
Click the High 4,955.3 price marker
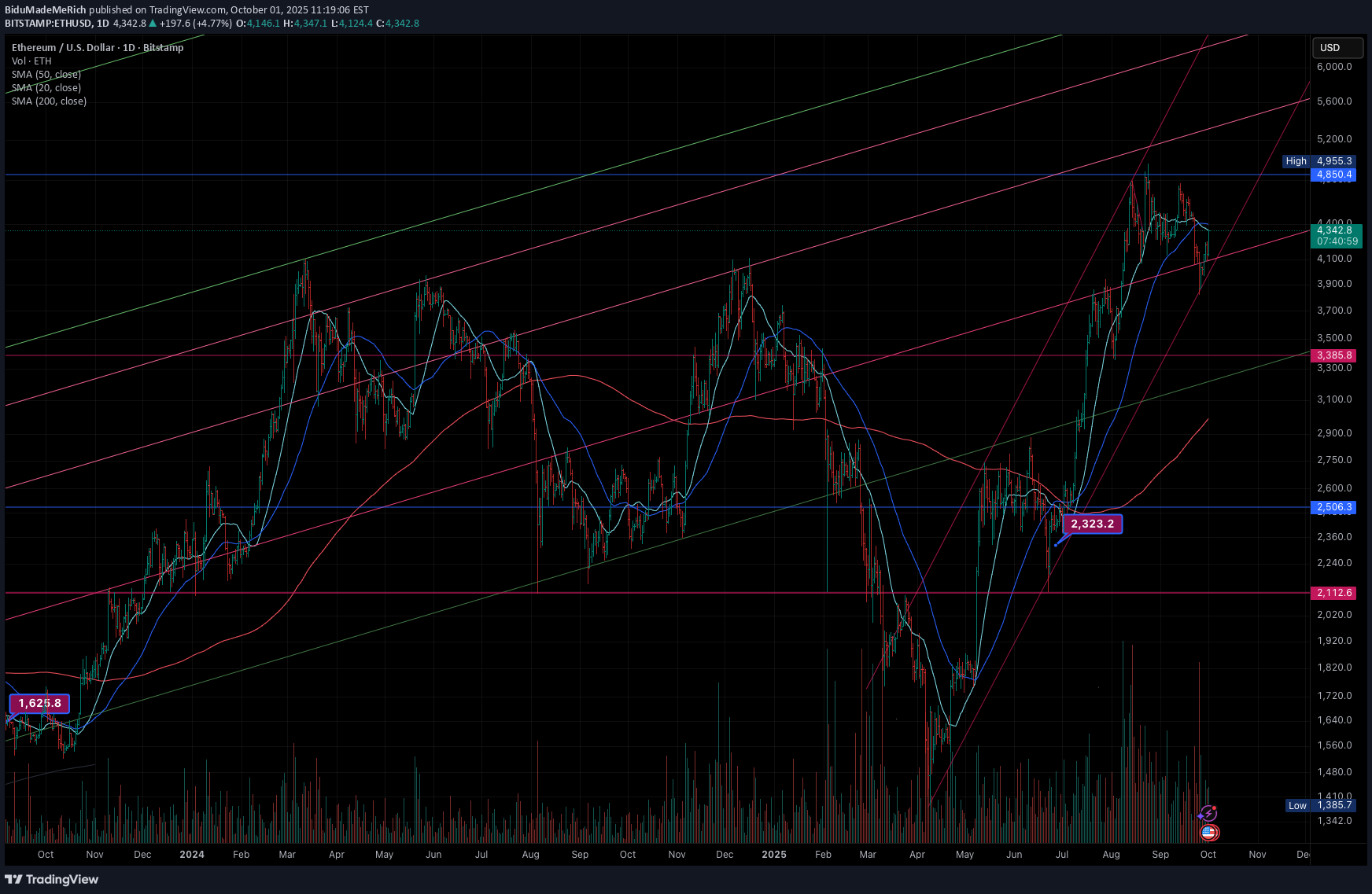pos(1319,161)
